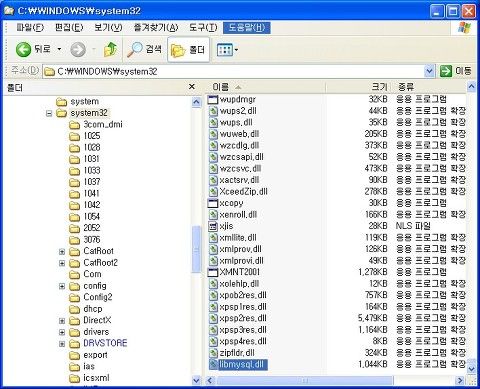Click the file list vertical scroll down arrow
This screenshot has height=389, width=480.
(471, 369)
